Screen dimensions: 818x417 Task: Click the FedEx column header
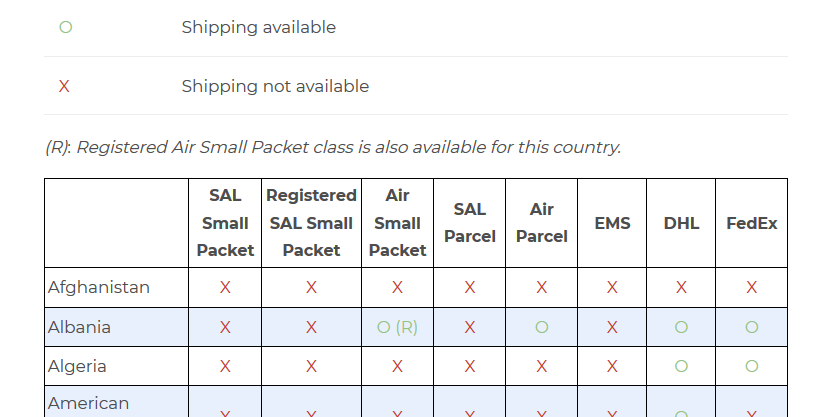[x=751, y=223]
